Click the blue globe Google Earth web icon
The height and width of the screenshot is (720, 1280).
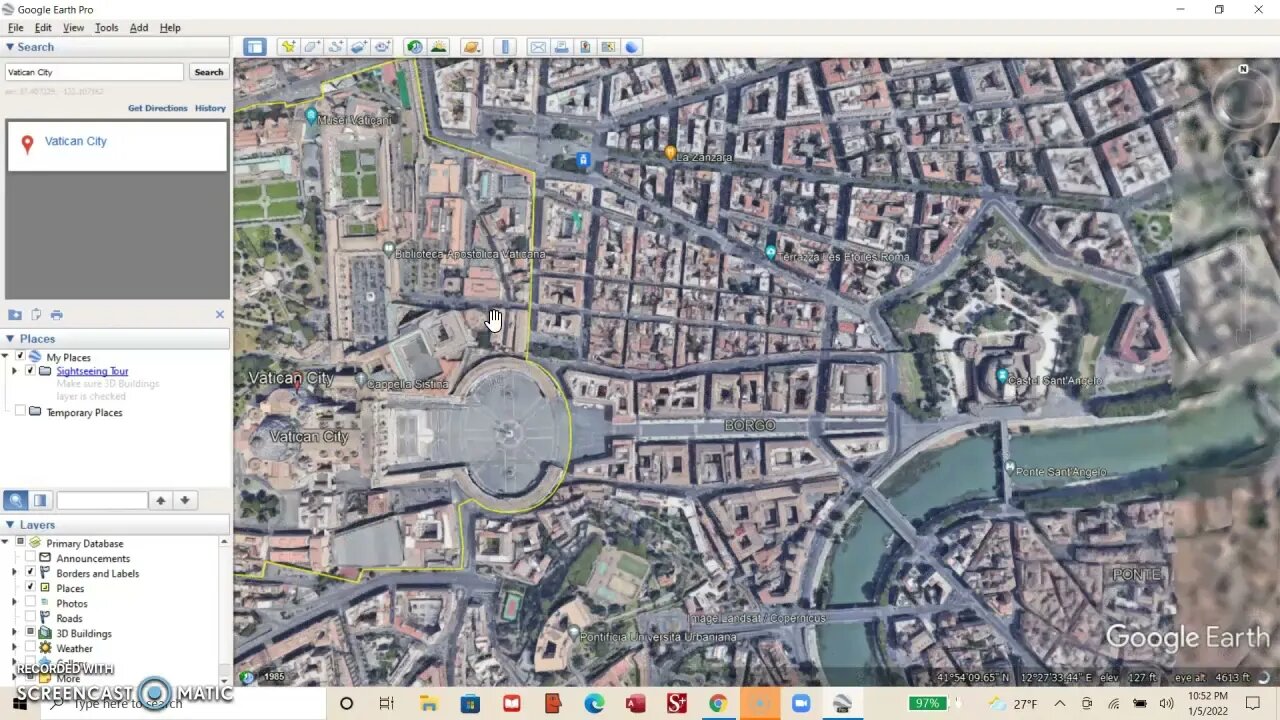coord(632,47)
